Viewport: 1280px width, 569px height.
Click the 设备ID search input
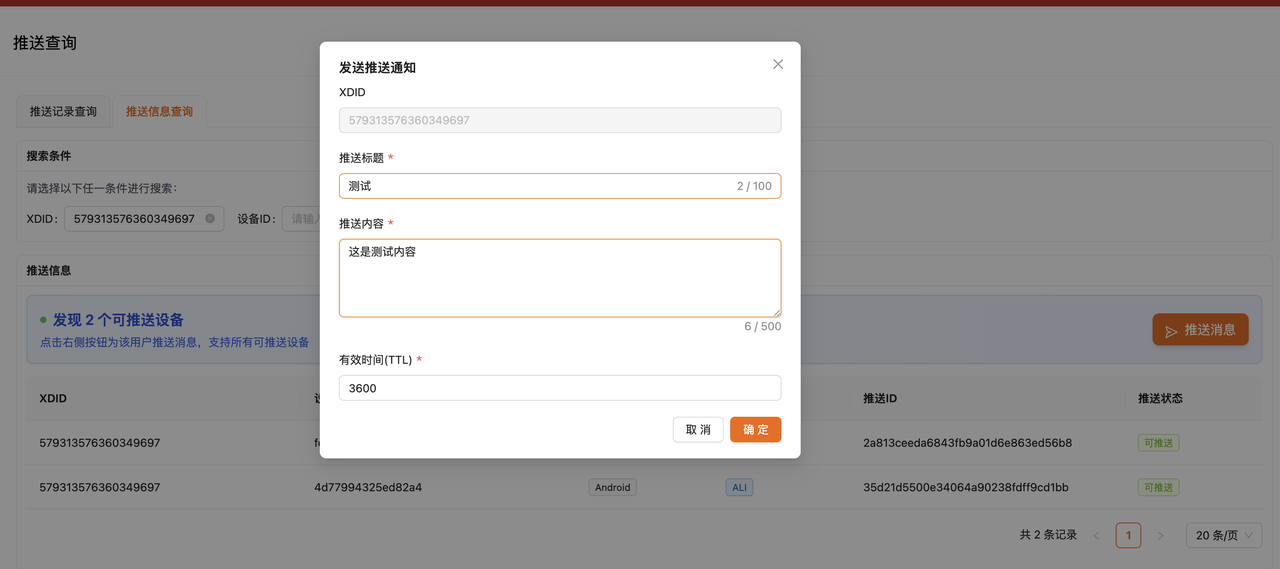point(300,218)
